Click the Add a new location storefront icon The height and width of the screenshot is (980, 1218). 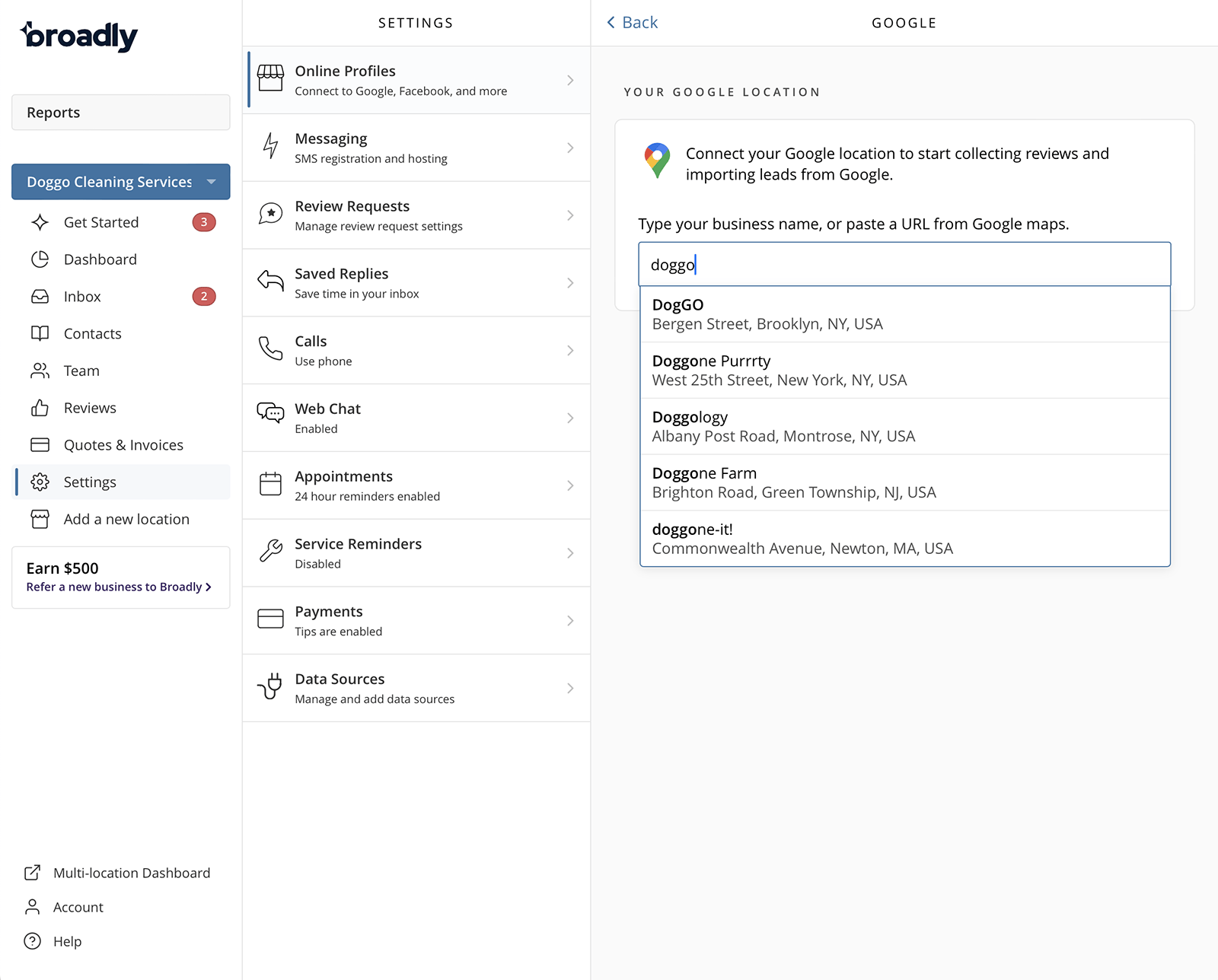coord(40,519)
